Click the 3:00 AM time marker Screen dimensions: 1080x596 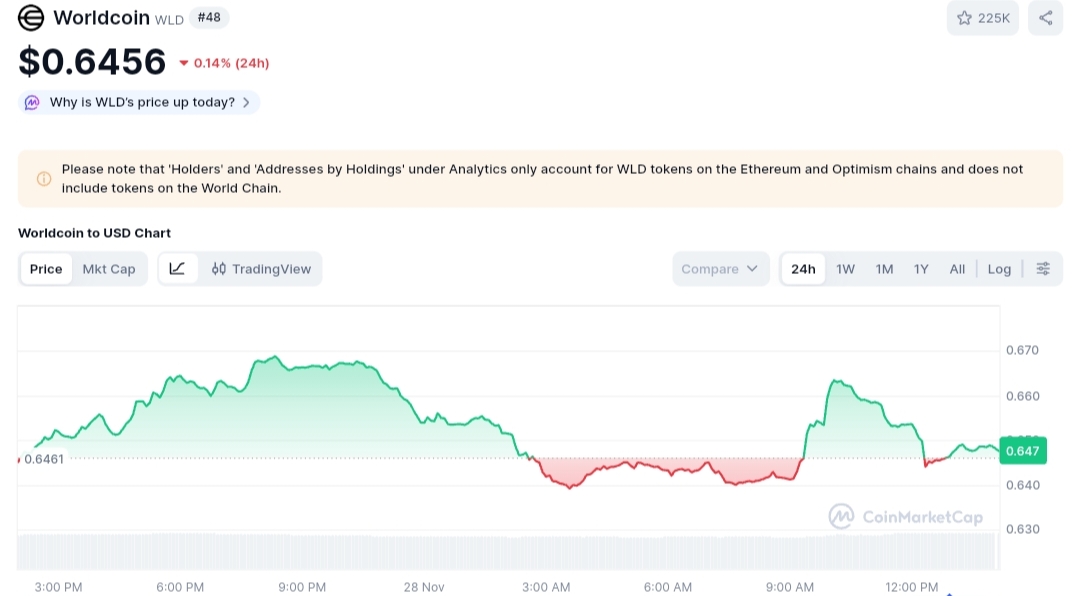point(546,587)
